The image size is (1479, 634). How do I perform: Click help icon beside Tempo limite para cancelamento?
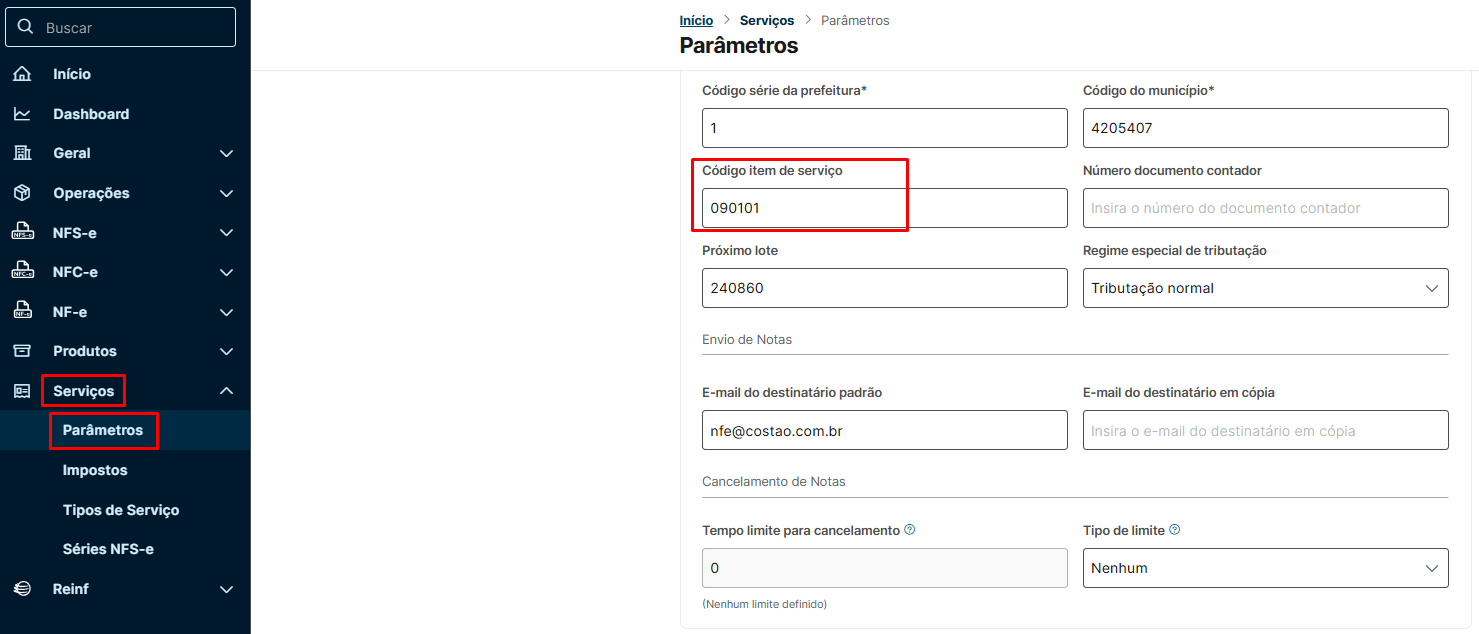[x=910, y=530]
